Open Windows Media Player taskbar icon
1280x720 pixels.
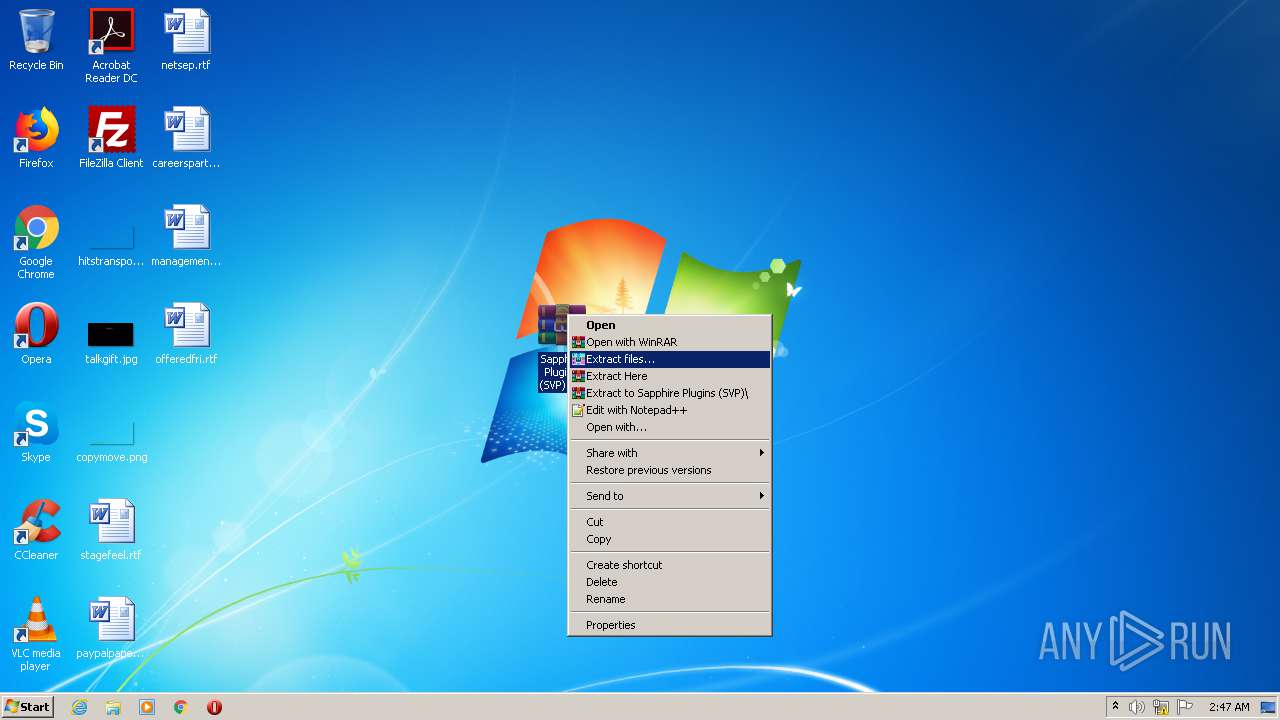point(147,707)
